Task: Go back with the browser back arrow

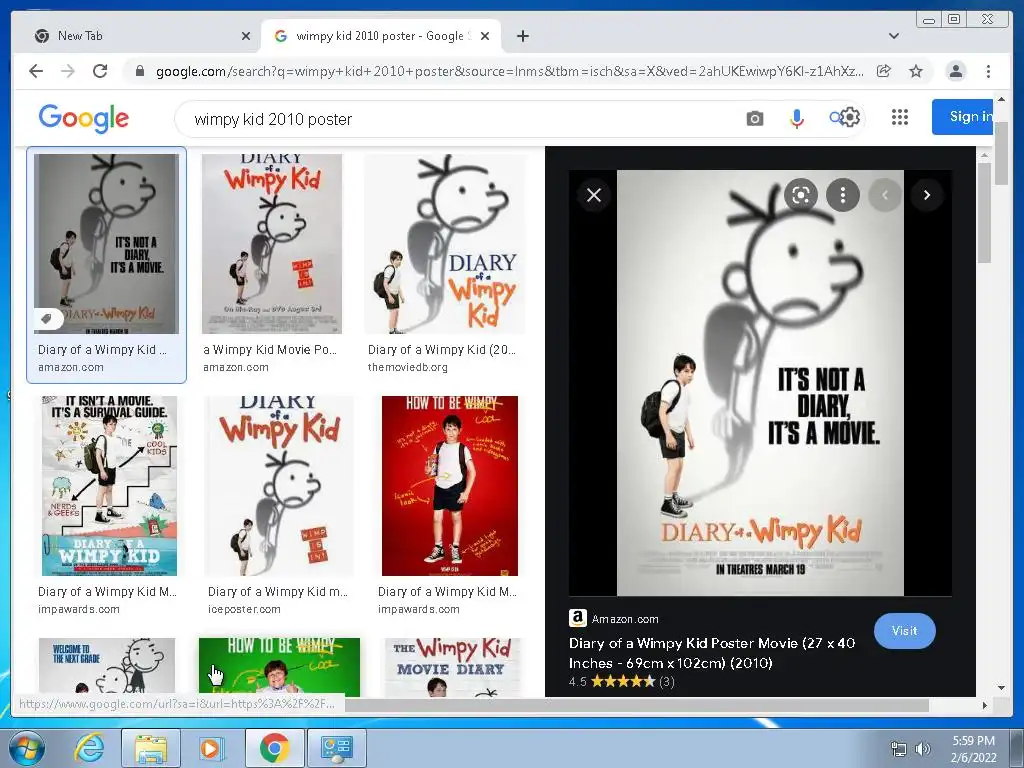Action: (x=36, y=71)
